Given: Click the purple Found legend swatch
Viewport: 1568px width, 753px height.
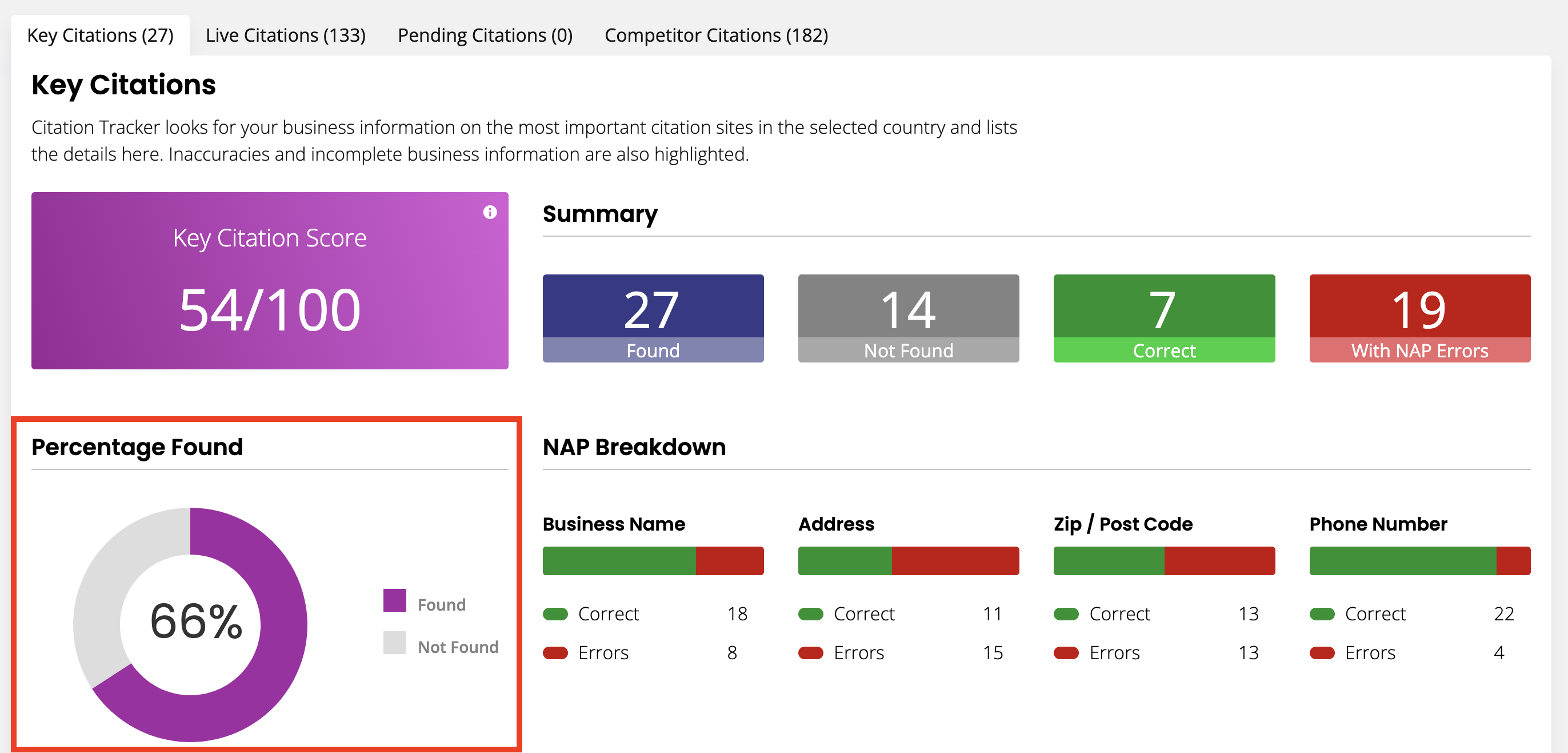Looking at the screenshot, I should (x=394, y=600).
